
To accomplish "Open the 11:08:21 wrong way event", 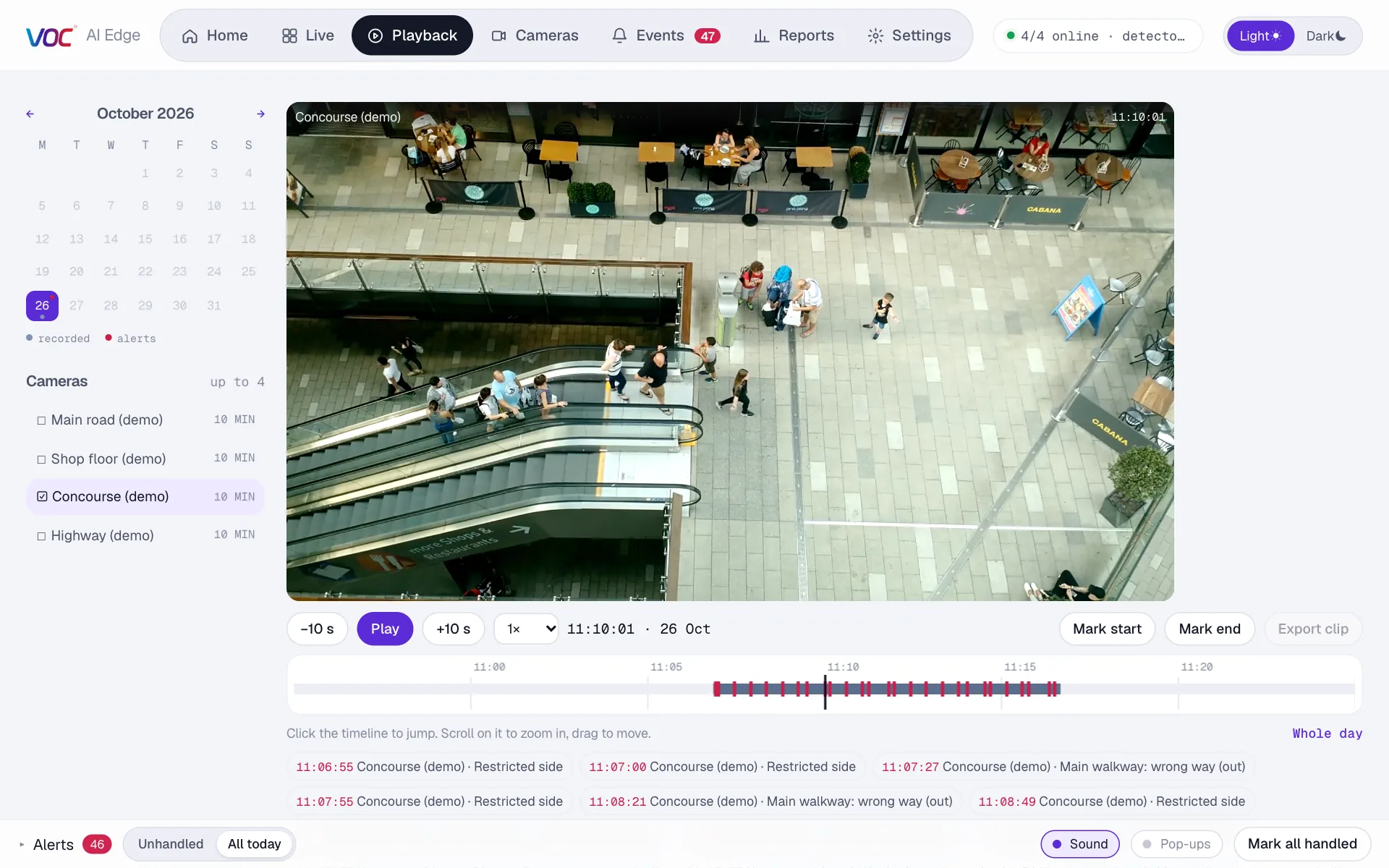I will [770, 801].
